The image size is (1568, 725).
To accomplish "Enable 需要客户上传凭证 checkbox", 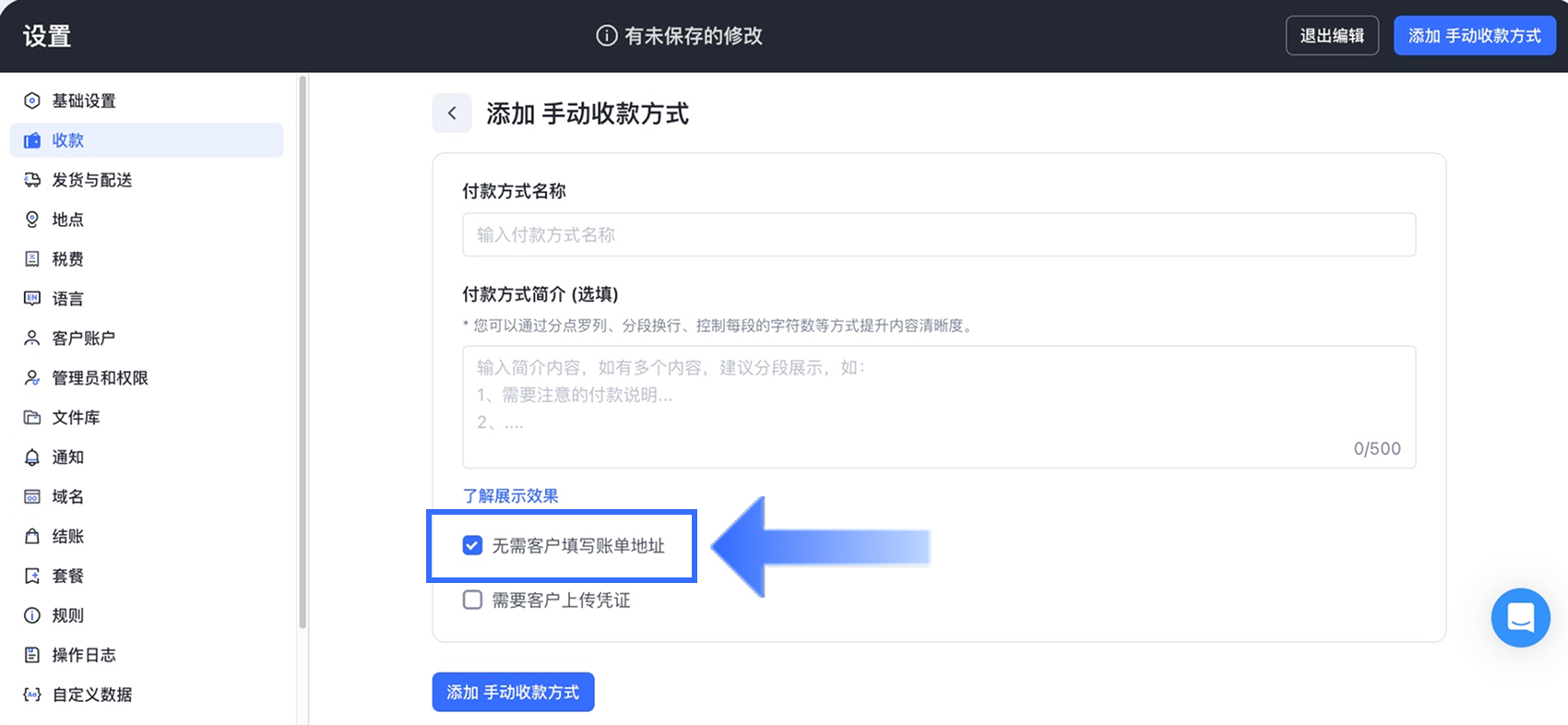I will 472,600.
